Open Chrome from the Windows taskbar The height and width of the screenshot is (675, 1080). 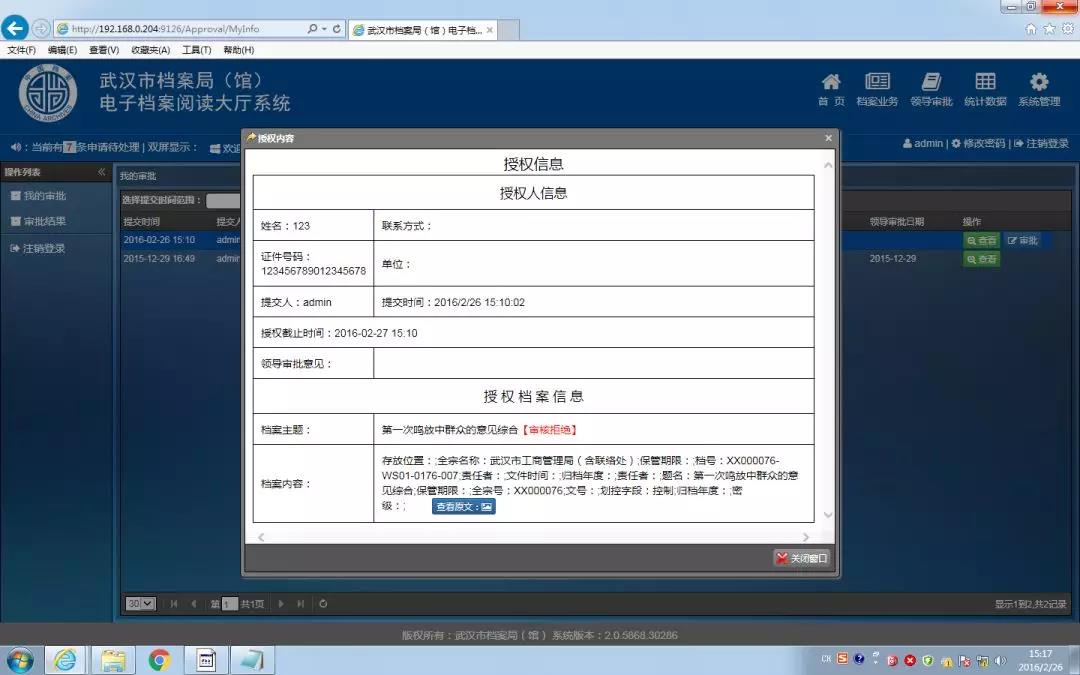pyautogui.click(x=159, y=659)
